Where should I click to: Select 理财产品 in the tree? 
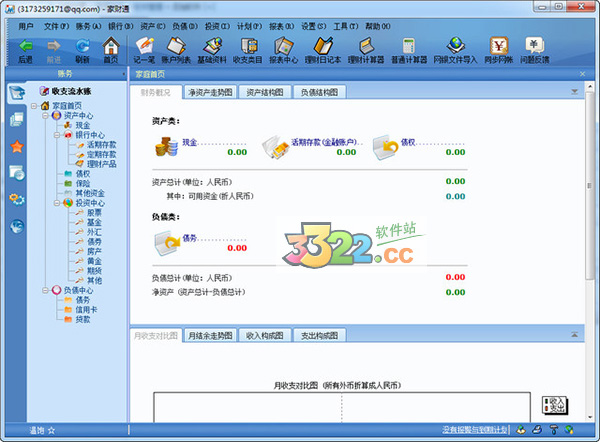(101, 164)
